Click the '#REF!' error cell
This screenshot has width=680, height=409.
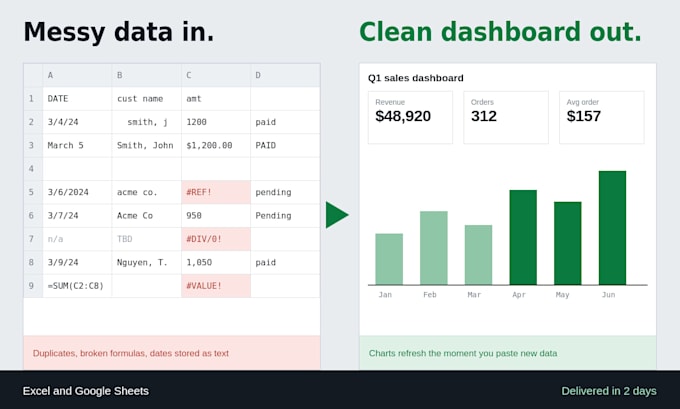pyautogui.click(x=216, y=192)
